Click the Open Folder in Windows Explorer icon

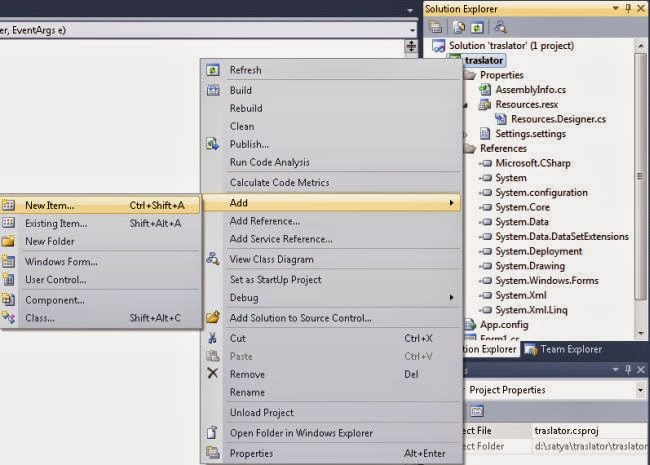212,432
